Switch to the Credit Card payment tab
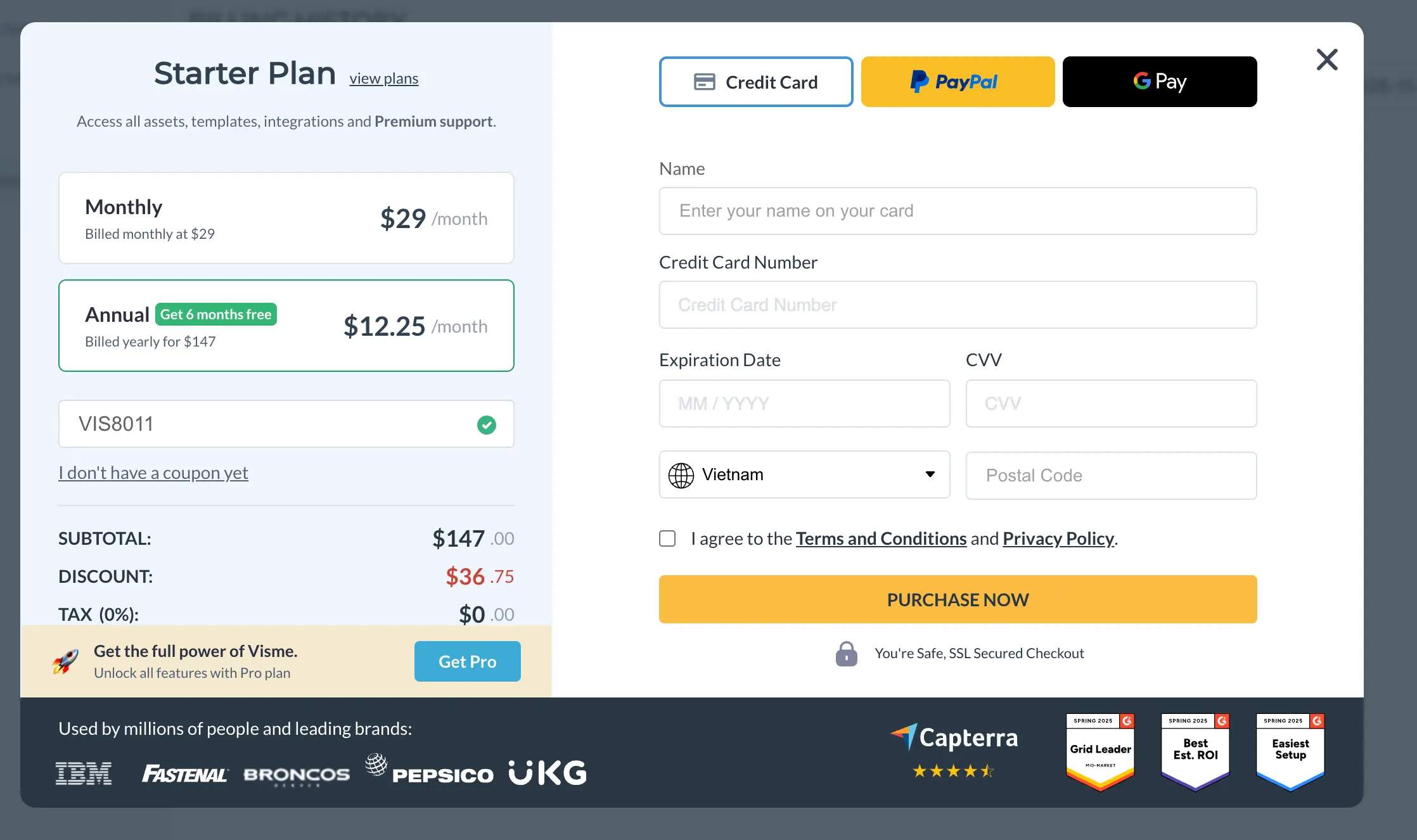Screen dimensions: 1417x840 (756, 82)
